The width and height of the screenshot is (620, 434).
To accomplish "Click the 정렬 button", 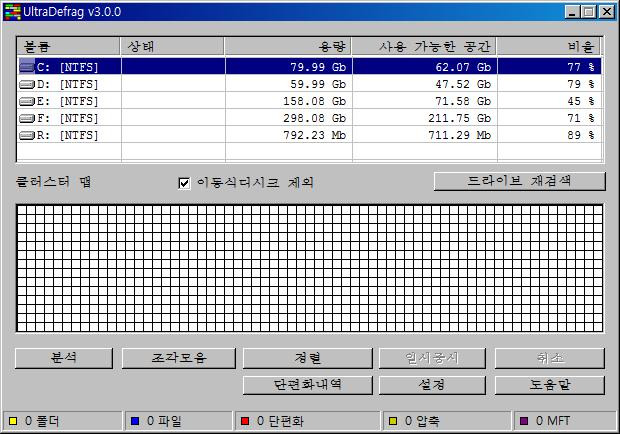I will tap(308, 358).
